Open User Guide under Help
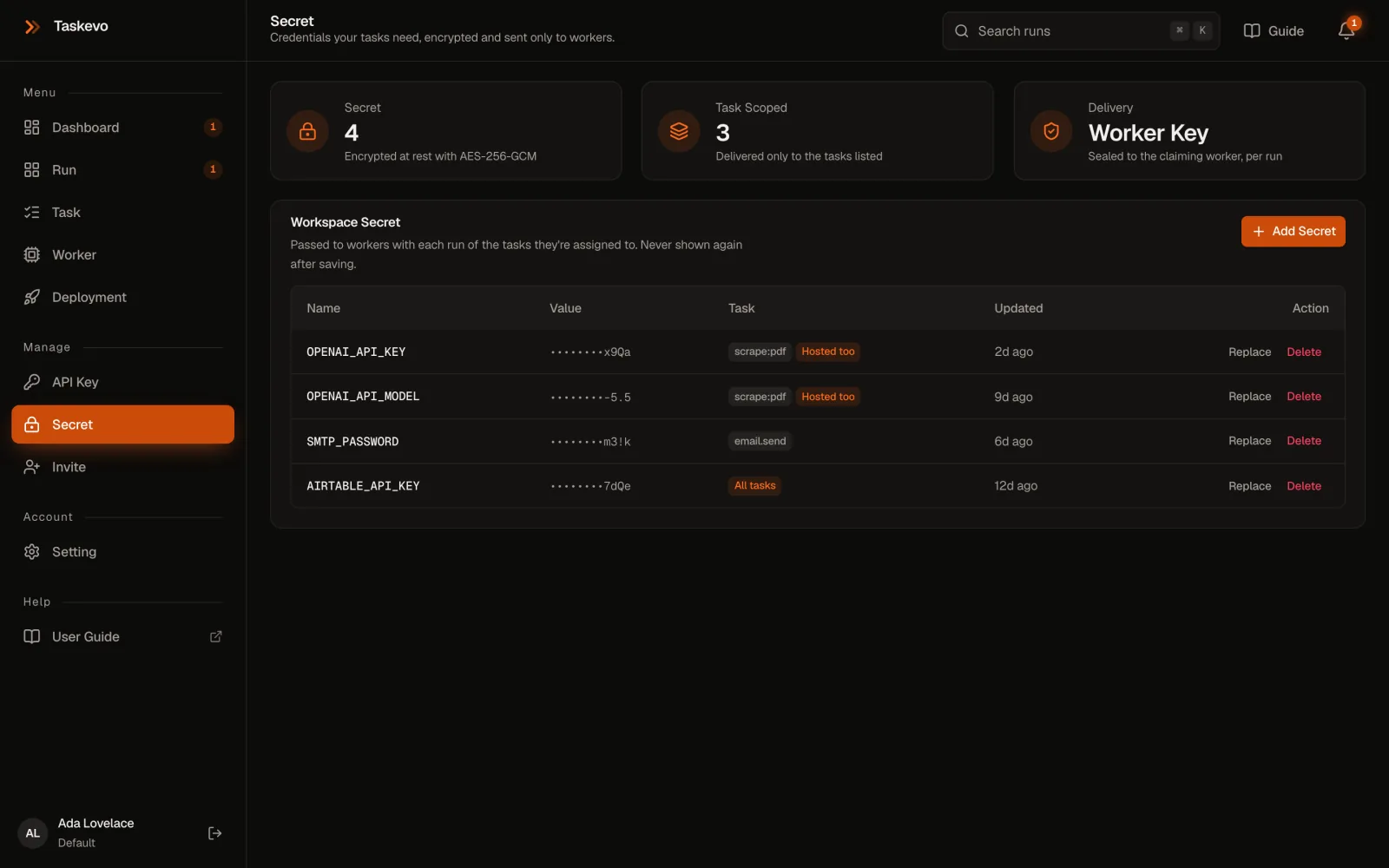This screenshot has width=1389, height=868. coord(122,637)
